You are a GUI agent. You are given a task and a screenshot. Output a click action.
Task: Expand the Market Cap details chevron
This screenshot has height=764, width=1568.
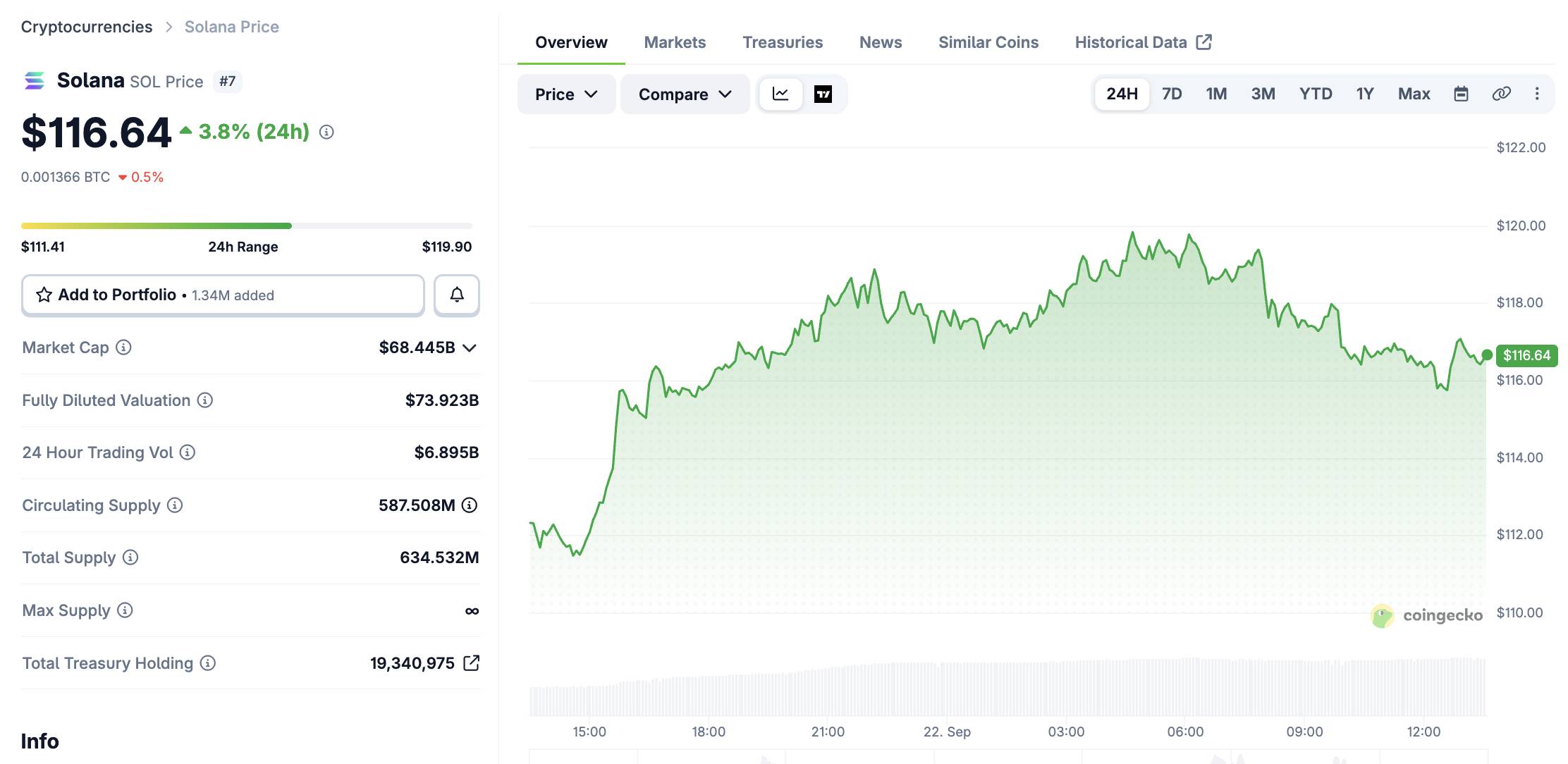(x=470, y=348)
